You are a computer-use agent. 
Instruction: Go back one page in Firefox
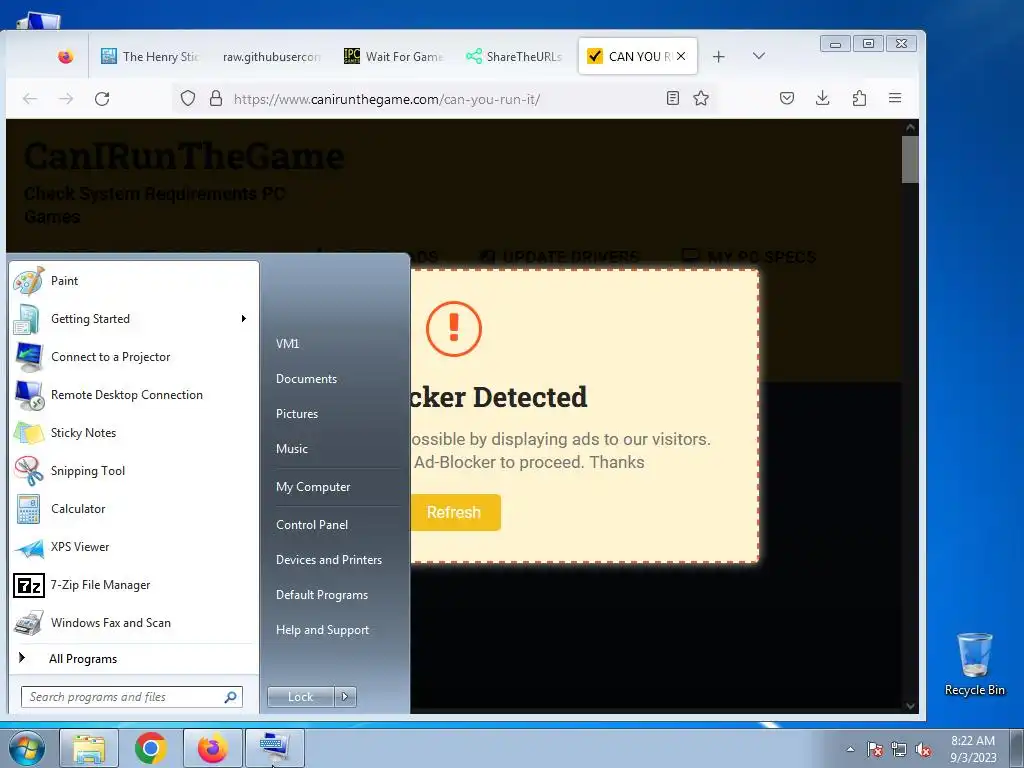pos(30,99)
